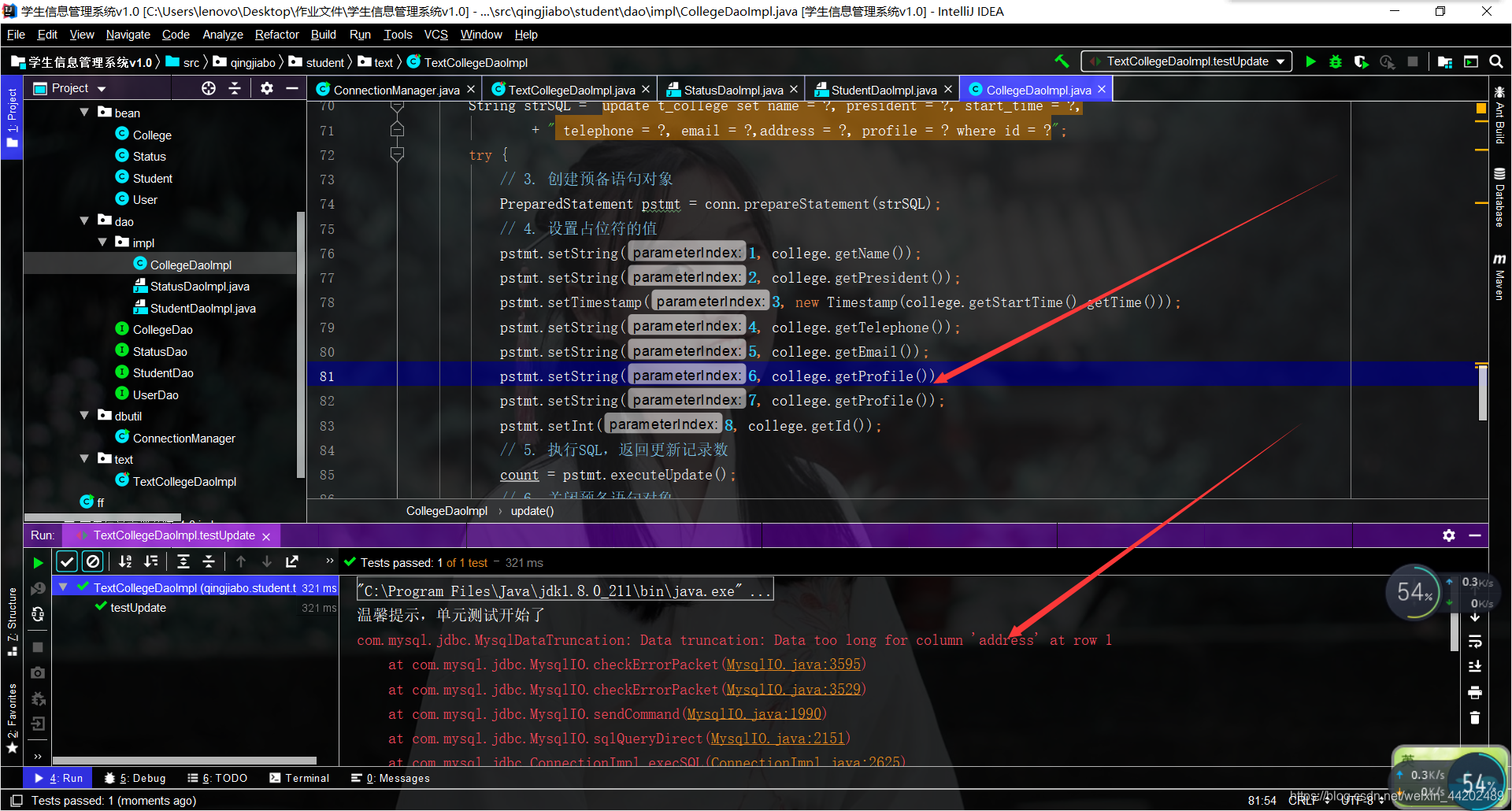Collapse TextCollegeDaoImpl test result node
The image size is (1512, 811).
tap(63, 587)
